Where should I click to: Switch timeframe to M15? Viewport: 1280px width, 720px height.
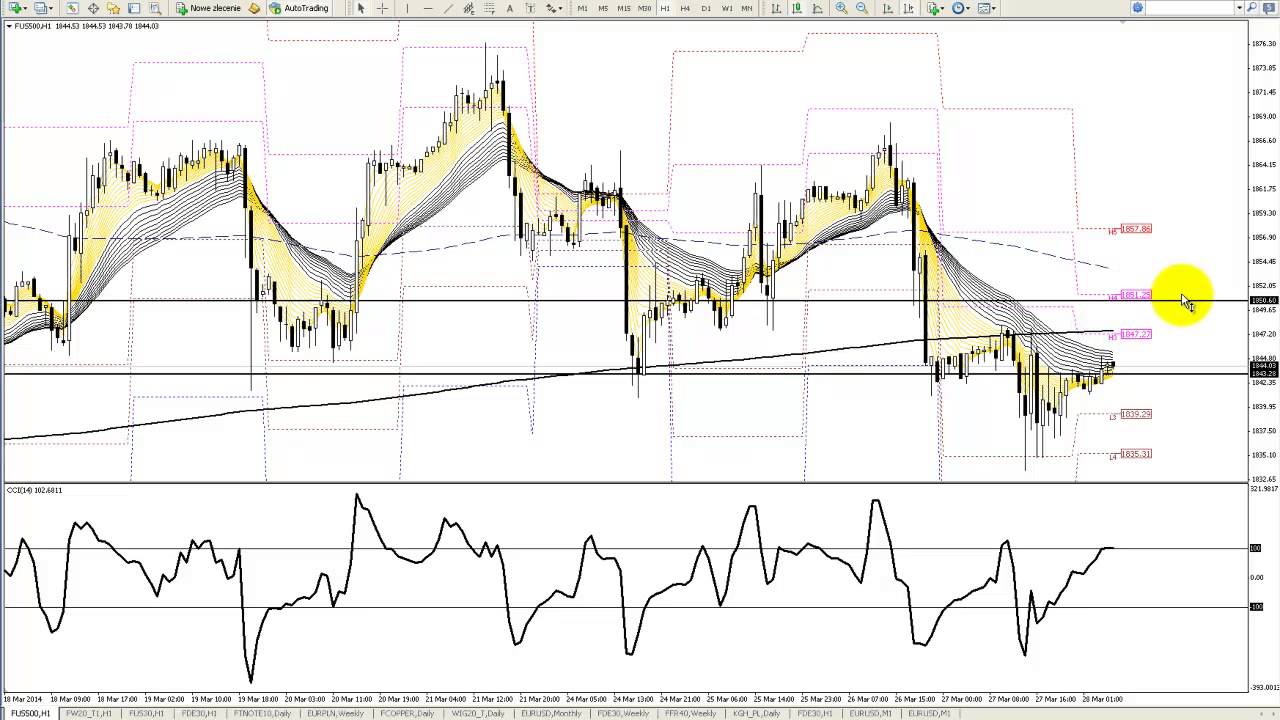624,8
